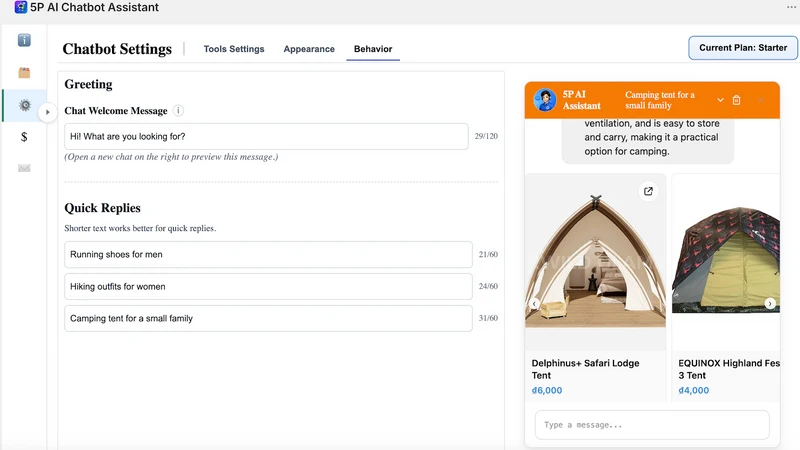Click the 31/60 character counter
800x450 pixels.
(488, 318)
